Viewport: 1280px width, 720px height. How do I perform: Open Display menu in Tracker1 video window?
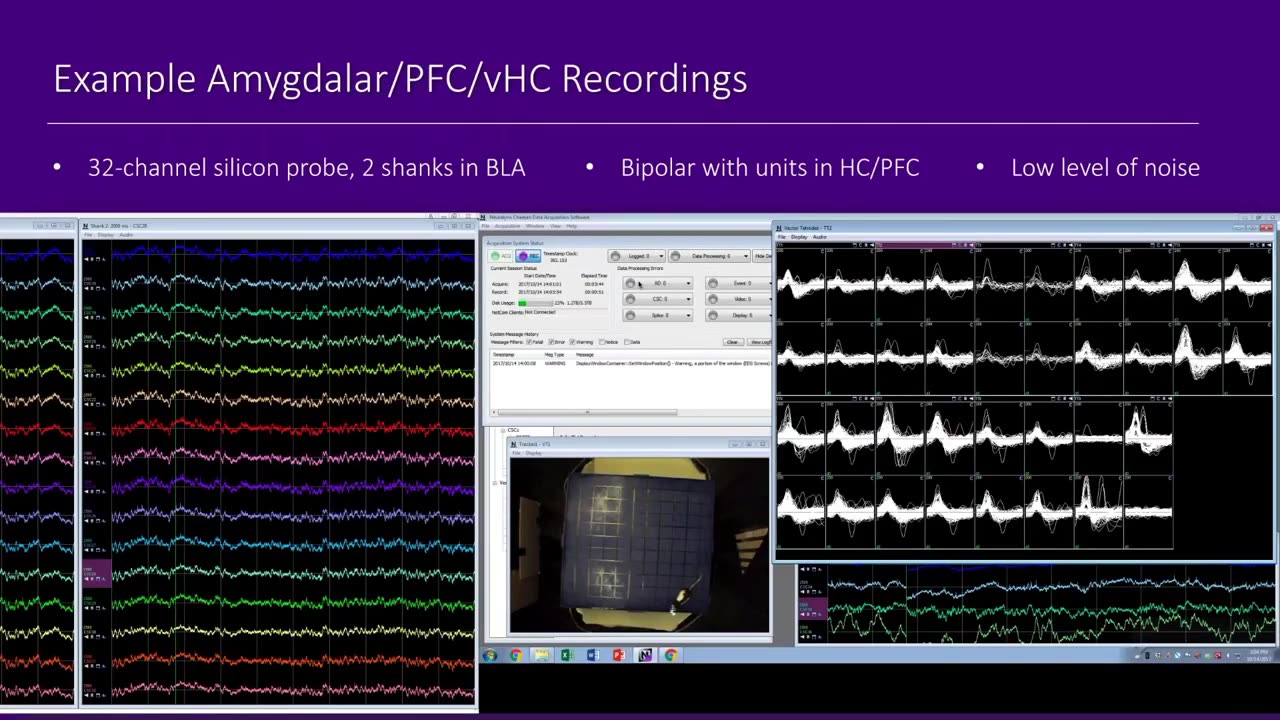(534, 453)
